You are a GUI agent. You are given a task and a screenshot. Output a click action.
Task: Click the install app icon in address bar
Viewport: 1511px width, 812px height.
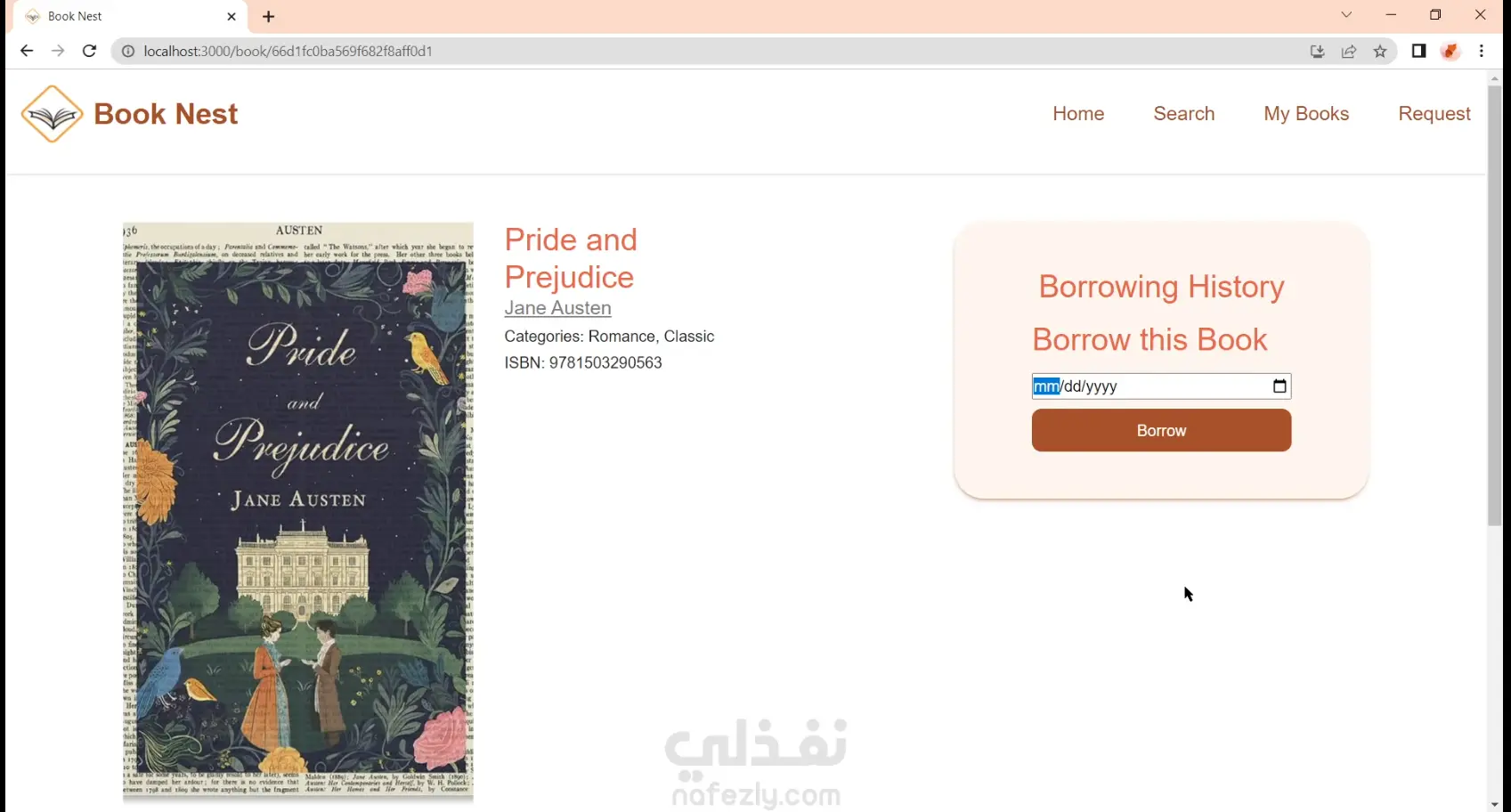[1318, 51]
